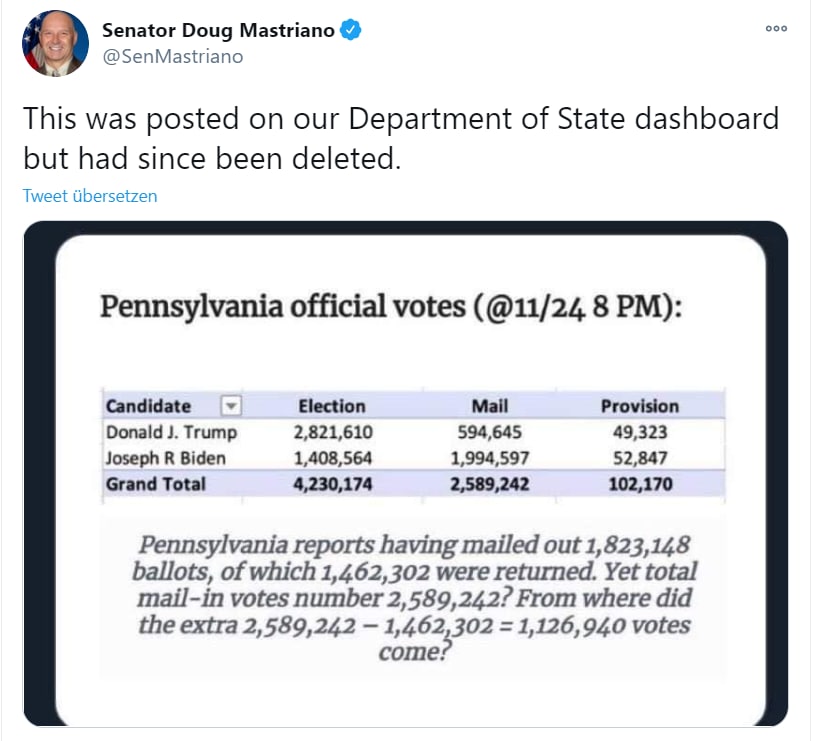The height and width of the screenshot is (741, 813).
Task: Click the @SenMastriano handle
Action: click(172, 56)
